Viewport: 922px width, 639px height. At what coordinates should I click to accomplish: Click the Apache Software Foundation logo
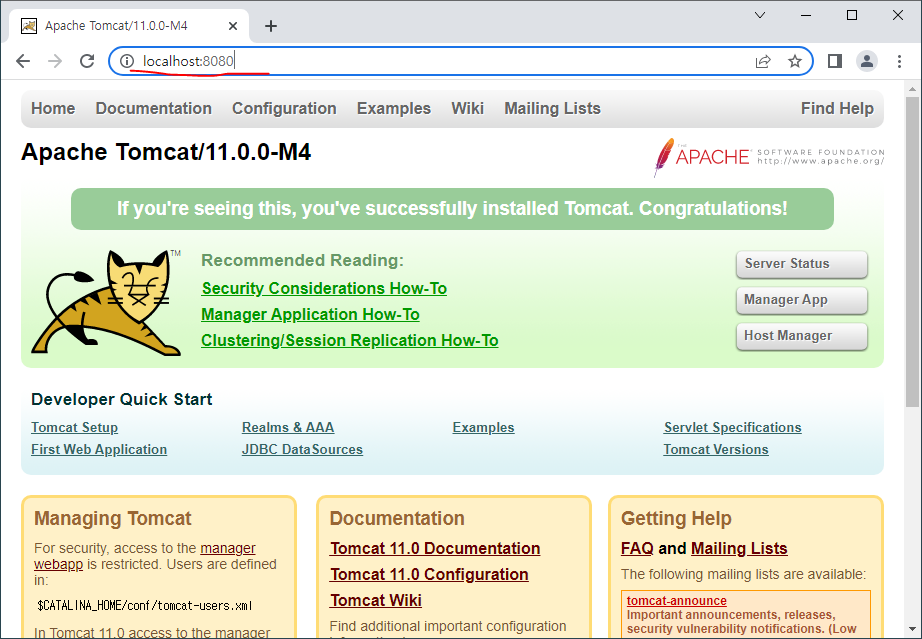pos(769,157)
